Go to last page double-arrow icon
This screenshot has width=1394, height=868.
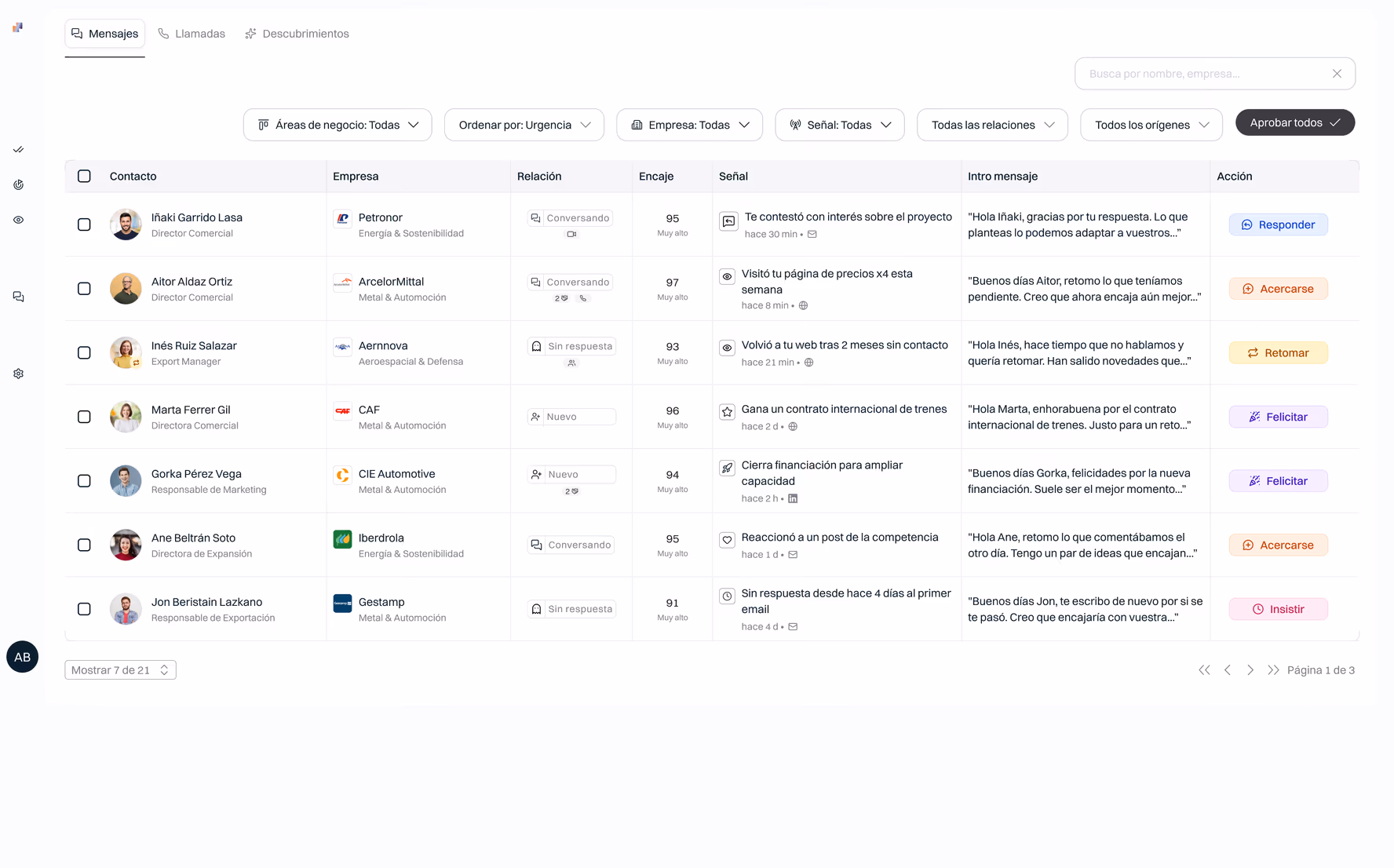pos(1273,670)
